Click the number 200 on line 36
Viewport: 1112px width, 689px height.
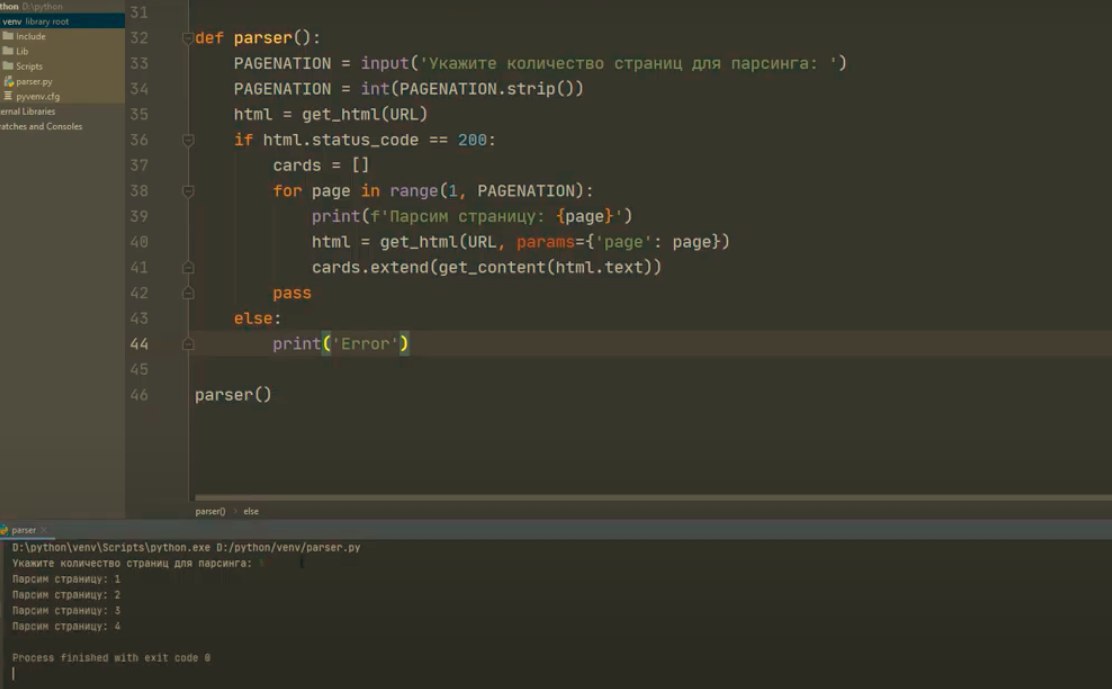472,140
